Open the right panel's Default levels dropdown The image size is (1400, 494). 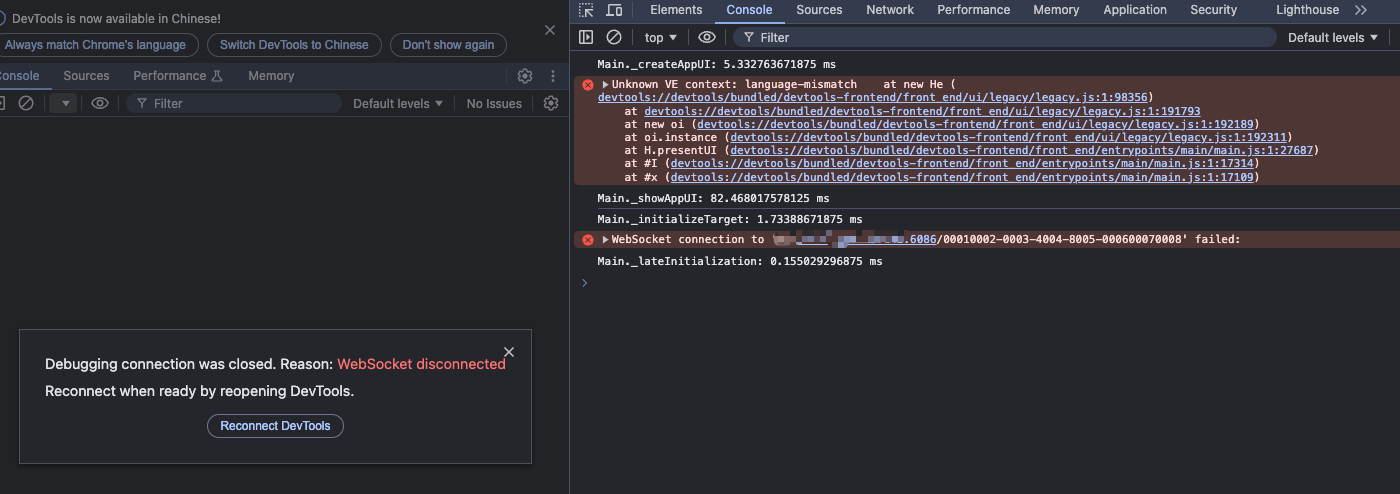(x=1332, y=37)
